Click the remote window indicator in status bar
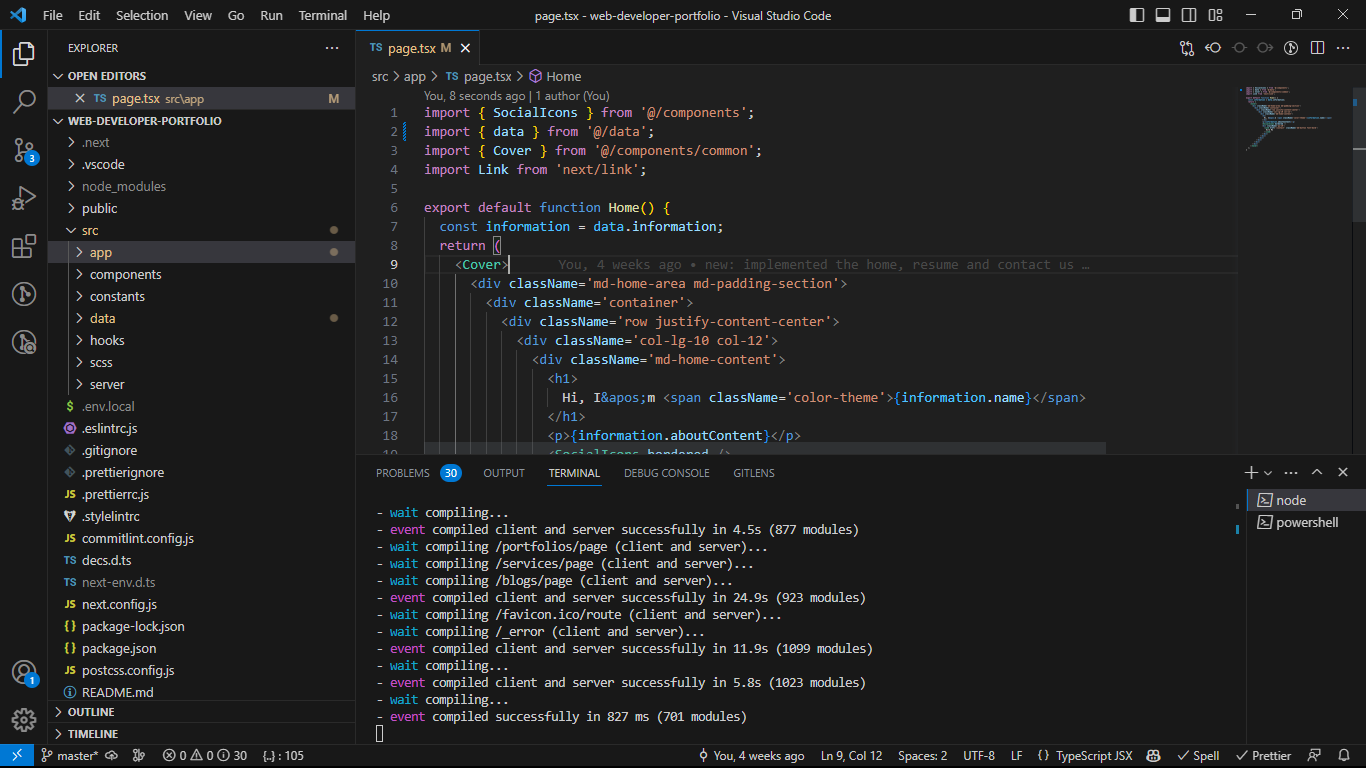1366x768 pixels. 17,756
